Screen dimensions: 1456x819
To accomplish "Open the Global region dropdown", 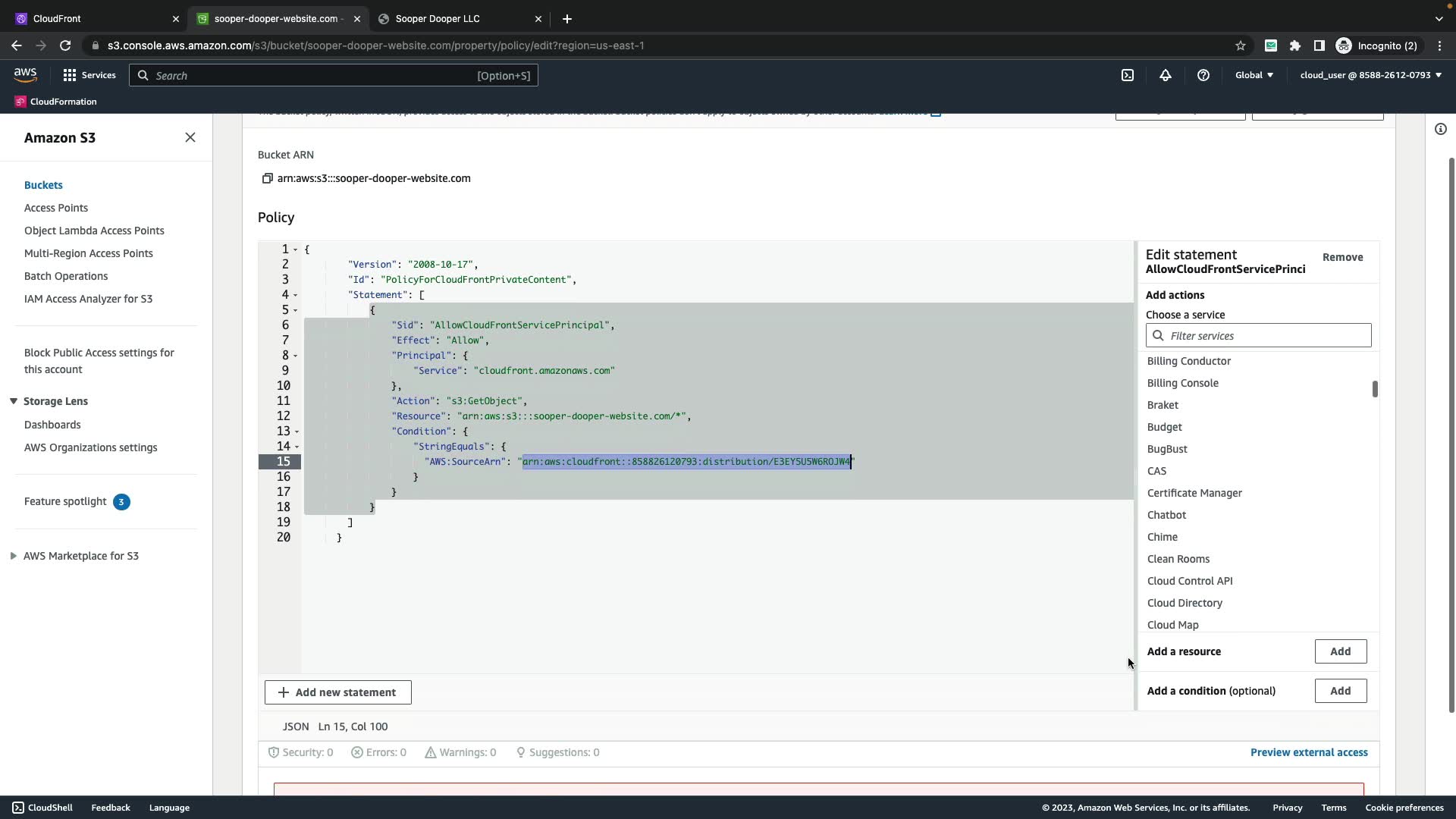I will (1254, 75).
